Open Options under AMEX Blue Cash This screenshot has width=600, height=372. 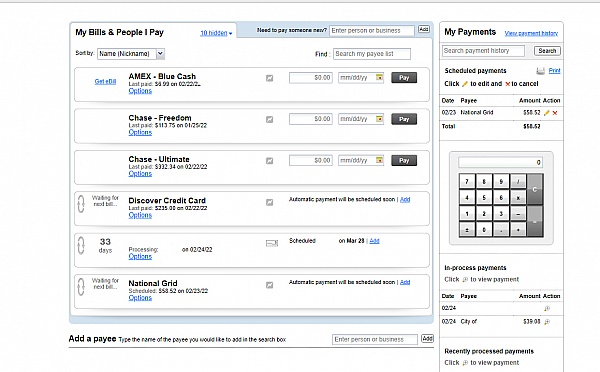click(140, 91)
